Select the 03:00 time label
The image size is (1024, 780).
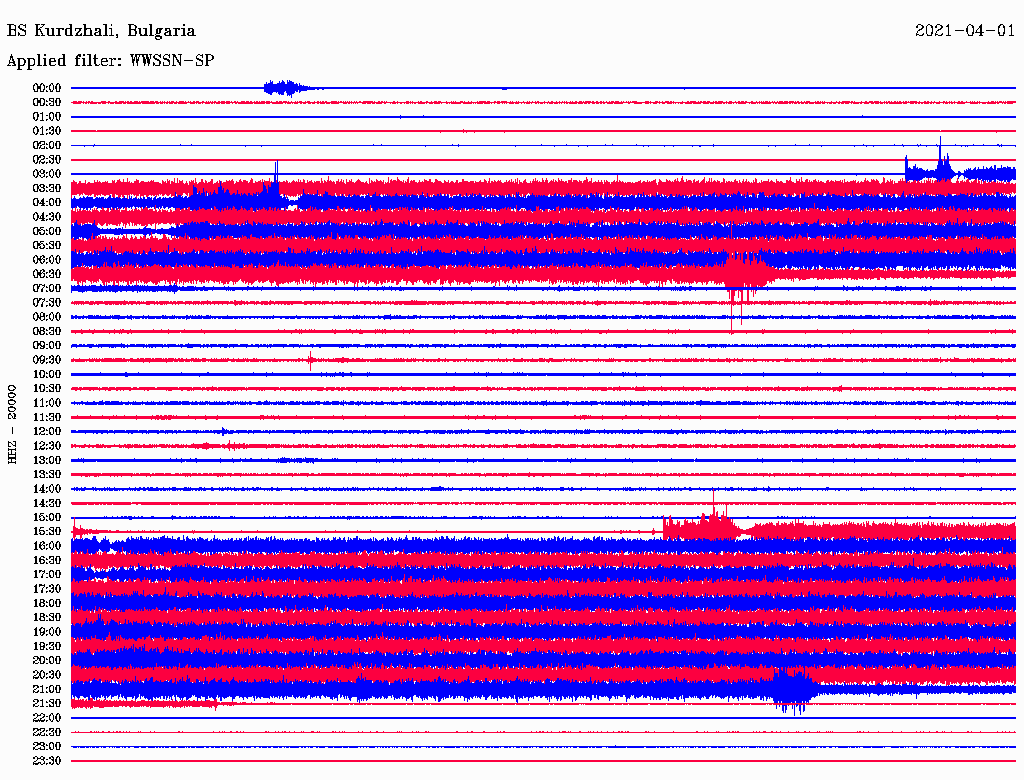pos(47,174)
